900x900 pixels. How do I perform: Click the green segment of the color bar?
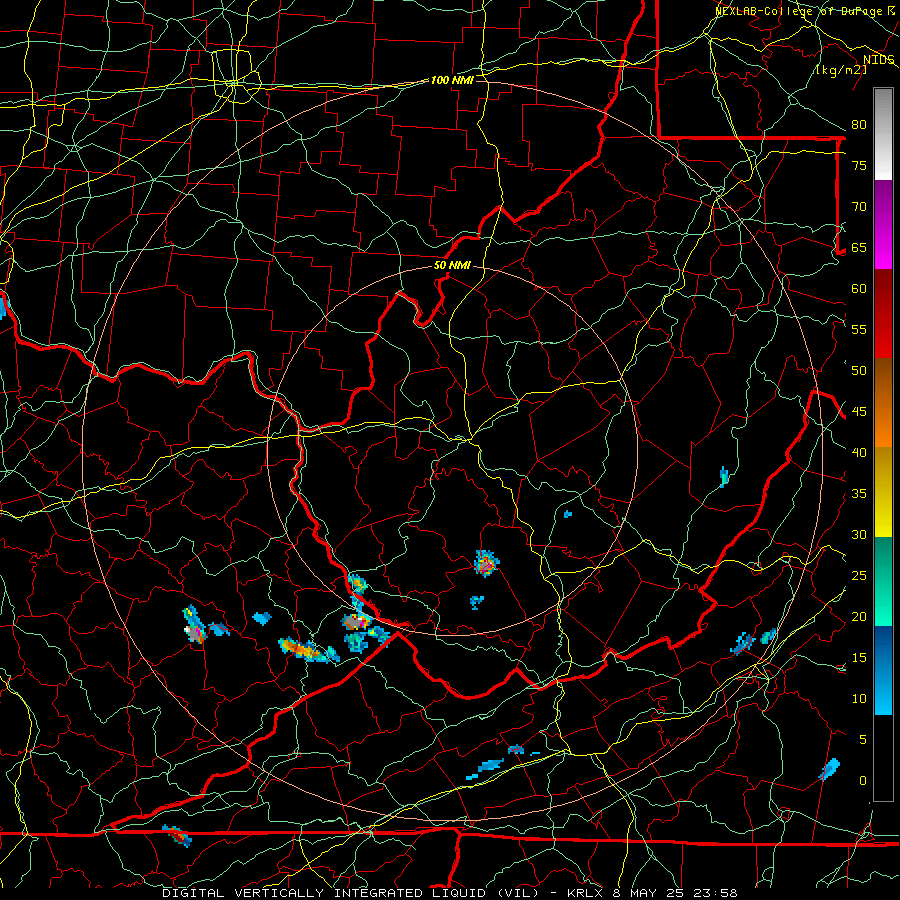(x=883, y=581)
